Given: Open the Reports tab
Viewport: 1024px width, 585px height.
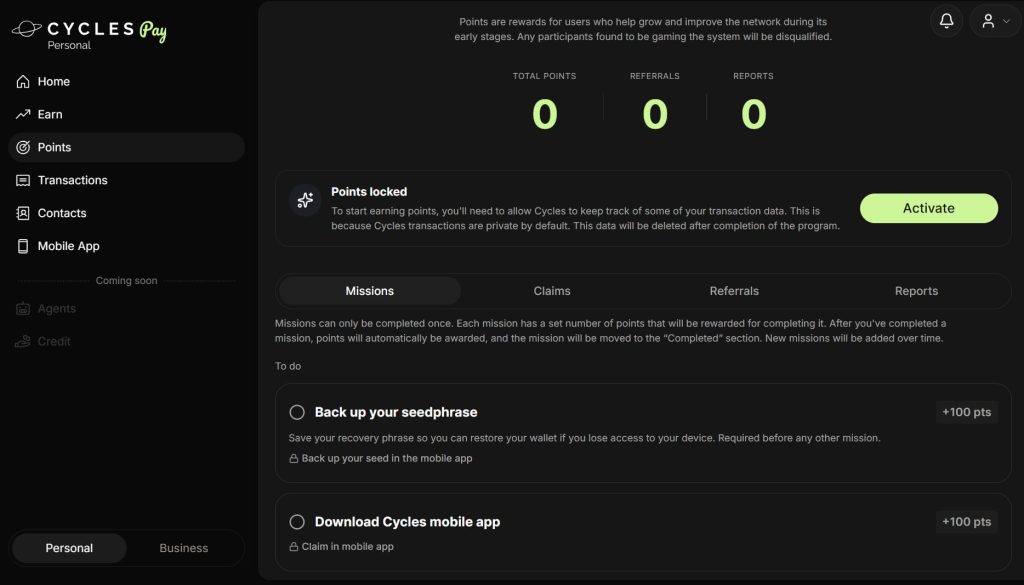Looking at the screenshot, I should click(916, 291).
